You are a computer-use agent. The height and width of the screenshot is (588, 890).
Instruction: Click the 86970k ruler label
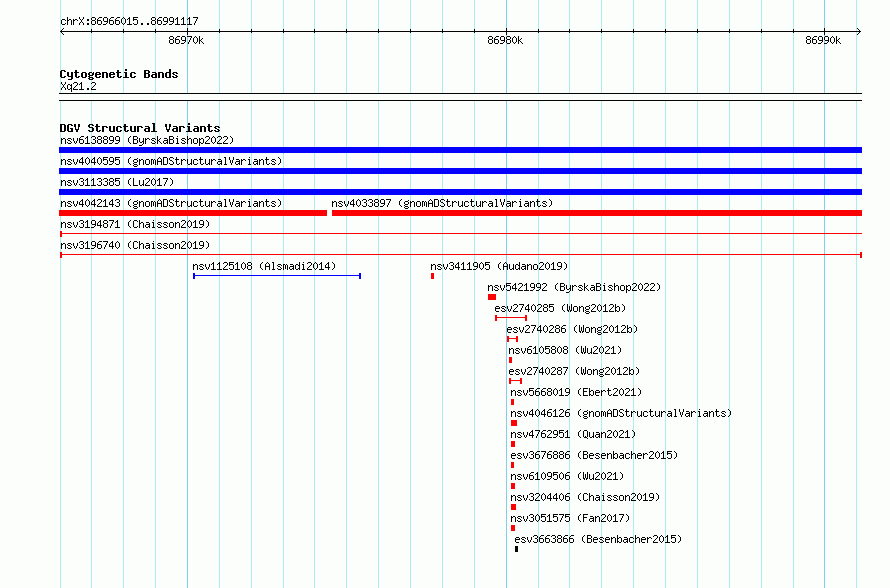(x=186, y=40)
